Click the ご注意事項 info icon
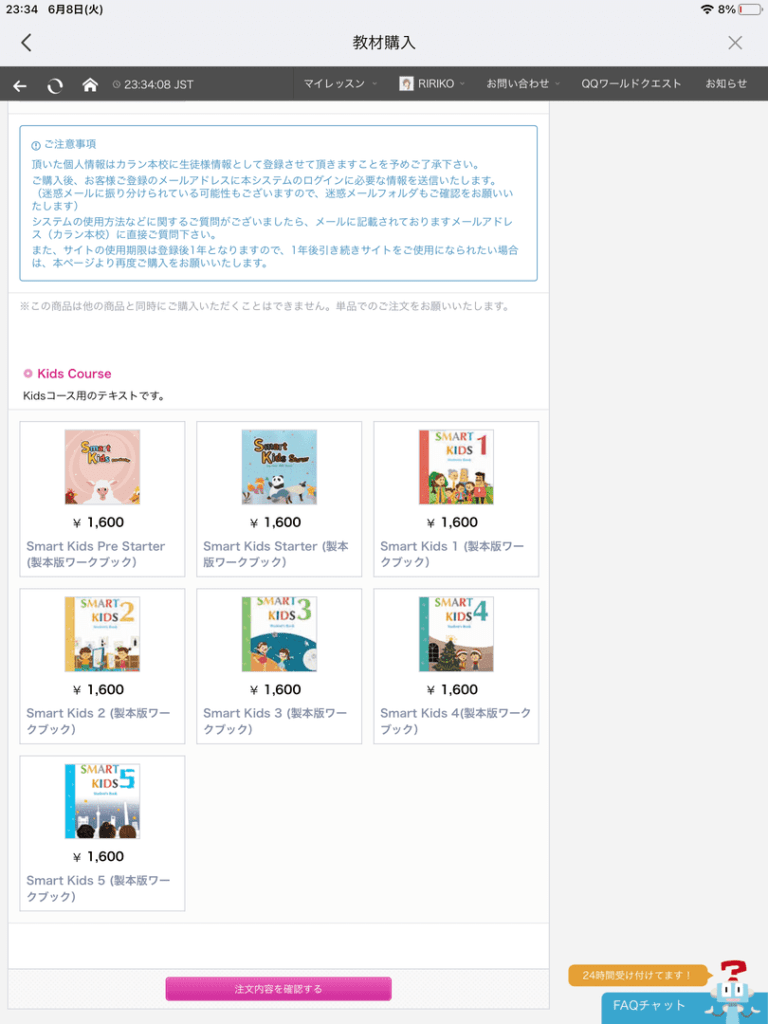 point(36,145)
